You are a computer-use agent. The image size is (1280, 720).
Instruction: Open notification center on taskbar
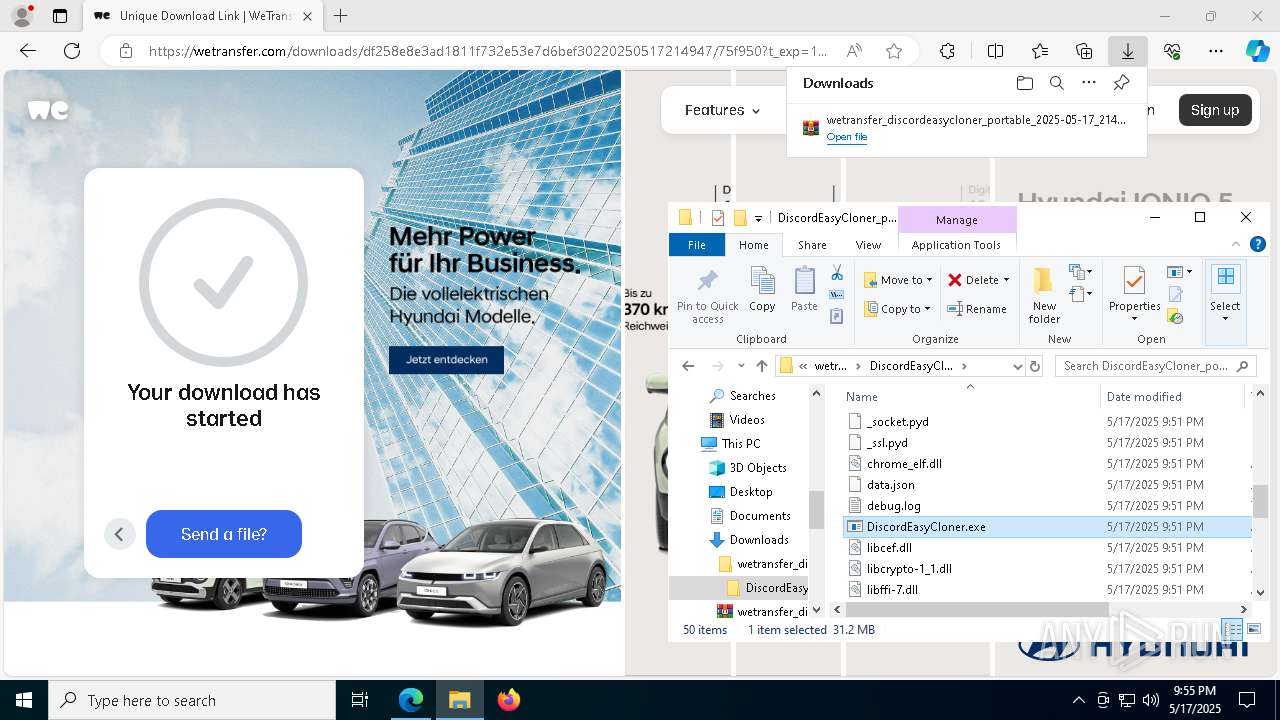[1247, 700]
